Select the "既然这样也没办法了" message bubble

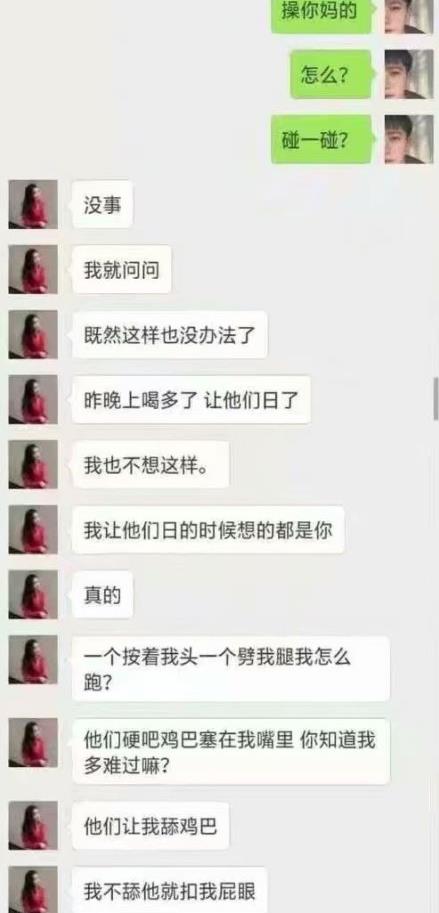point(169,334)
